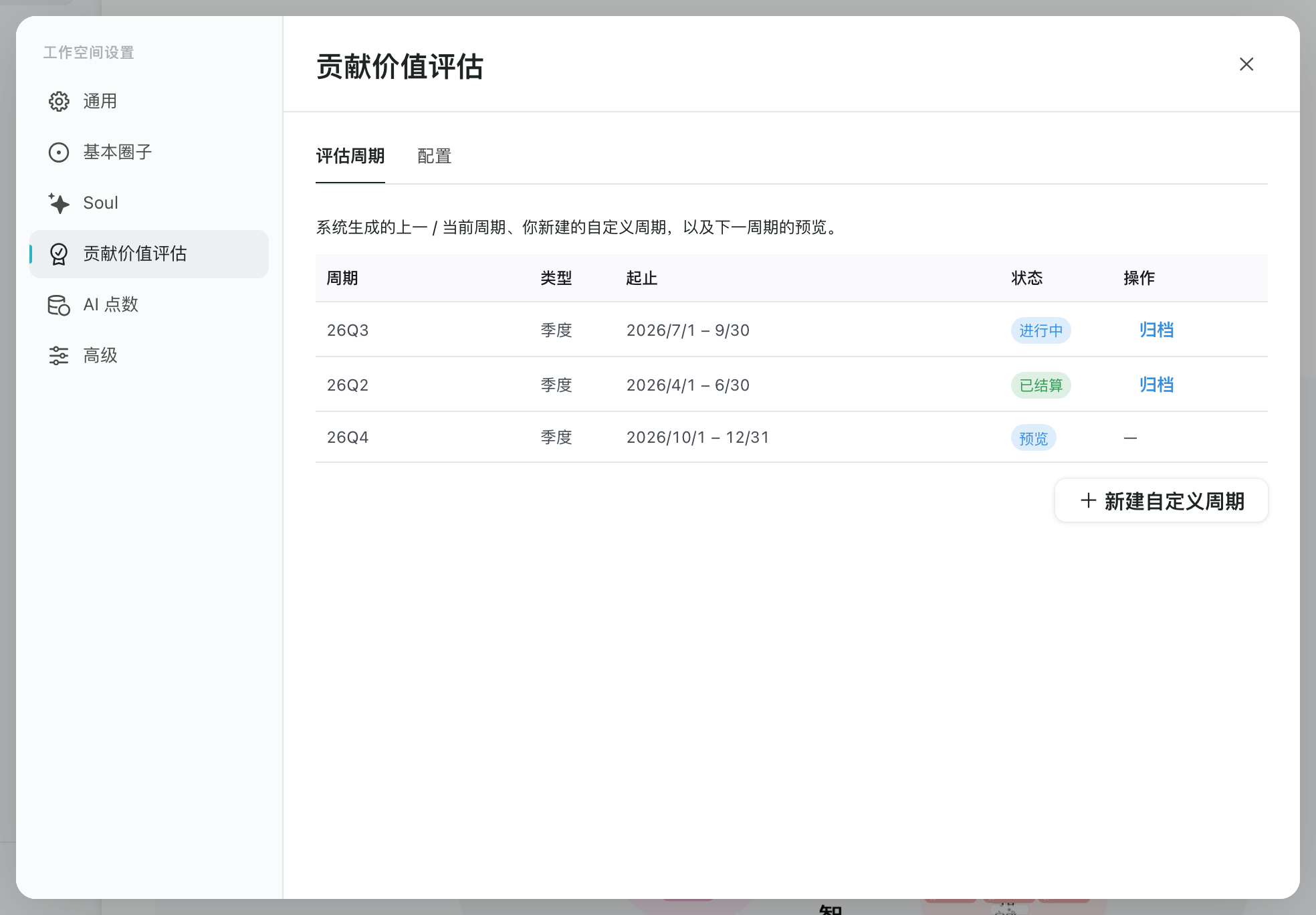1316x915 pixels.
Task: Click the gear icon next to 通用
Action: point(59,102)
